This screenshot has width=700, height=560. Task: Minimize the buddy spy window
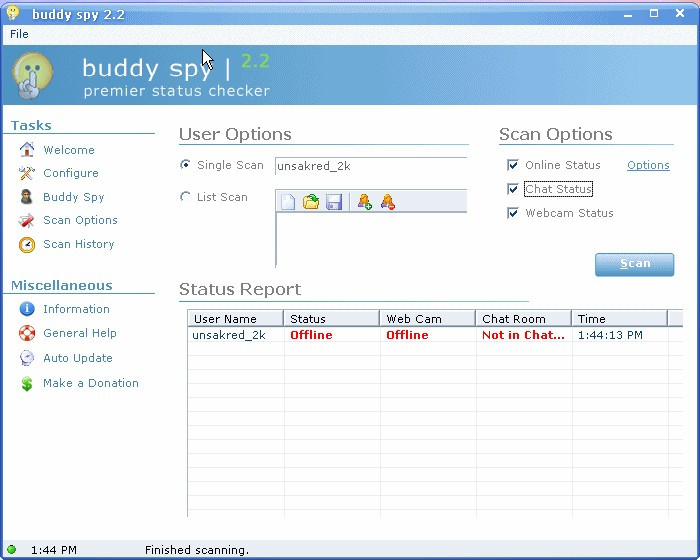tap(628, 14)
